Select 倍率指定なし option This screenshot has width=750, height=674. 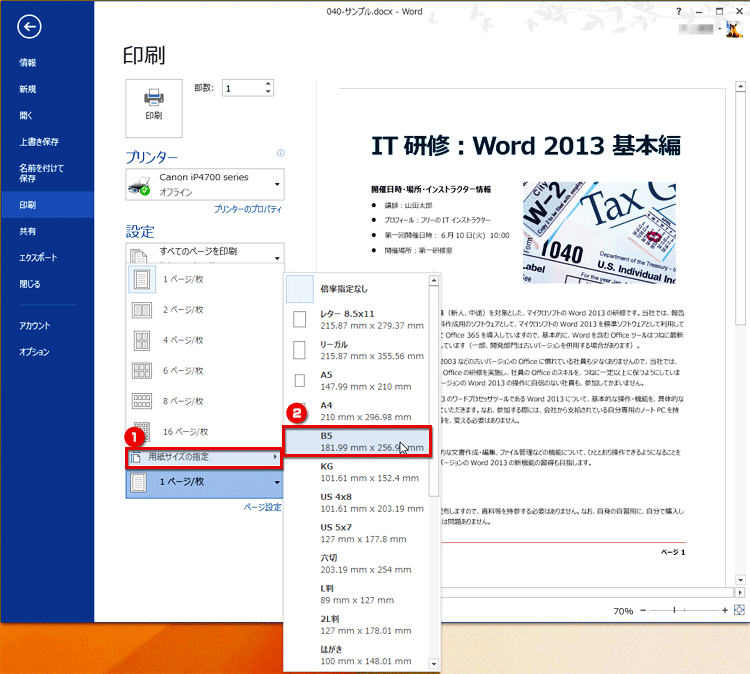[x=357, y=289]
